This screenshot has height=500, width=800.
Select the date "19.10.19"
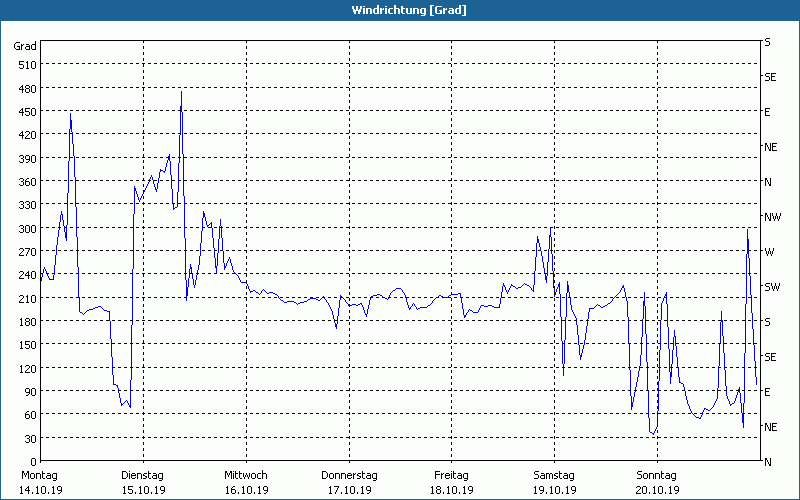[555, 490]
